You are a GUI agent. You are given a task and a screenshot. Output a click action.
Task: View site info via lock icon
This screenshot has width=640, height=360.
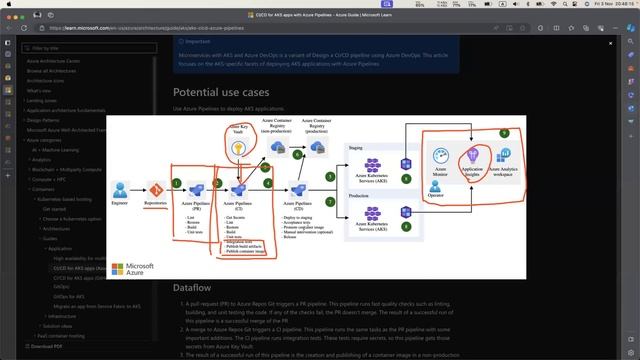point(42,28)
